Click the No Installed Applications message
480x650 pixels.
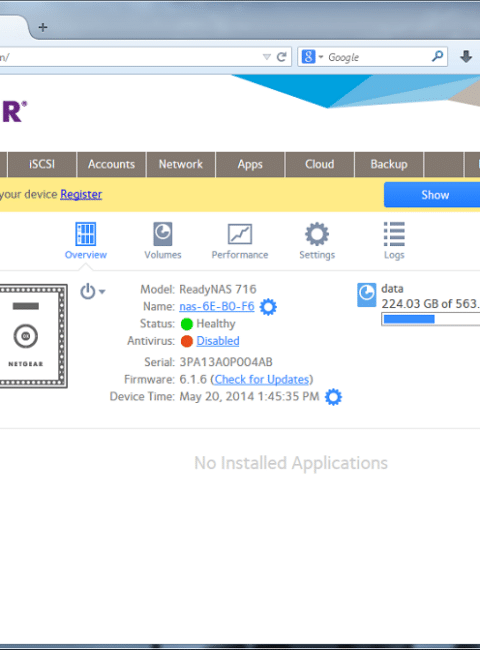(x=291, y=463)
